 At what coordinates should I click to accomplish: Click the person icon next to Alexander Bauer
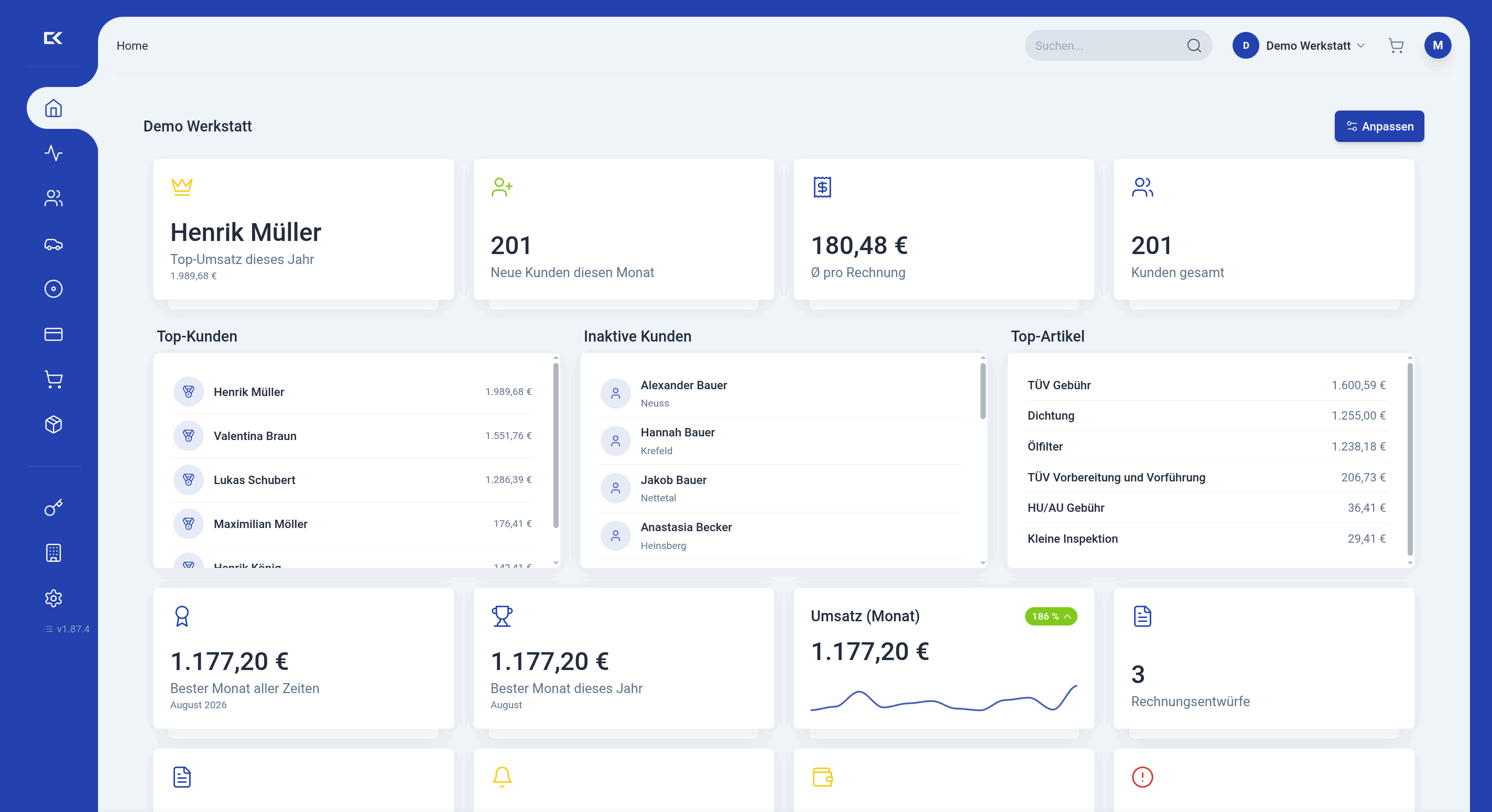(x=615, y=394)
